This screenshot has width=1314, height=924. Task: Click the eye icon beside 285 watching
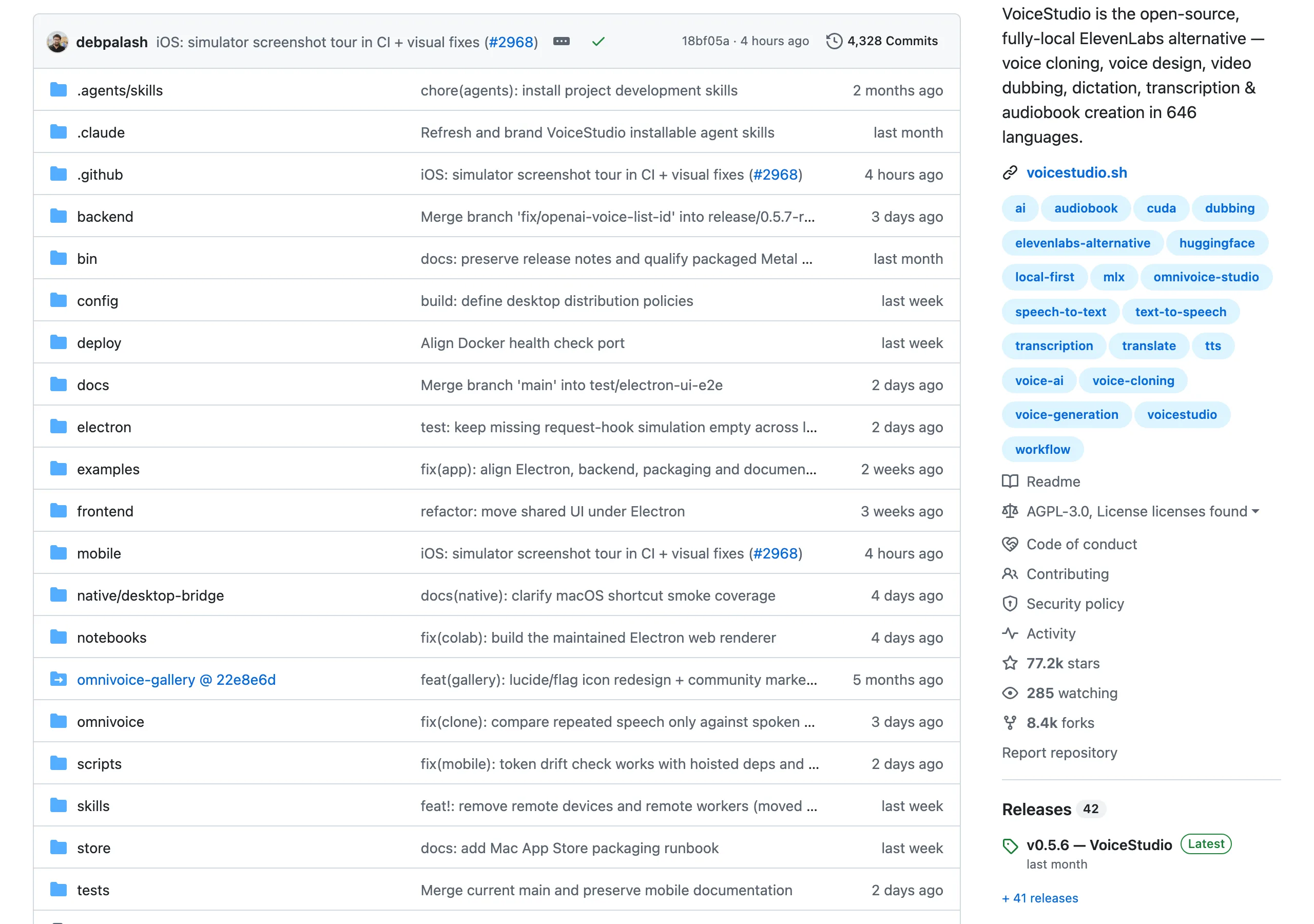coord(1010,694)
